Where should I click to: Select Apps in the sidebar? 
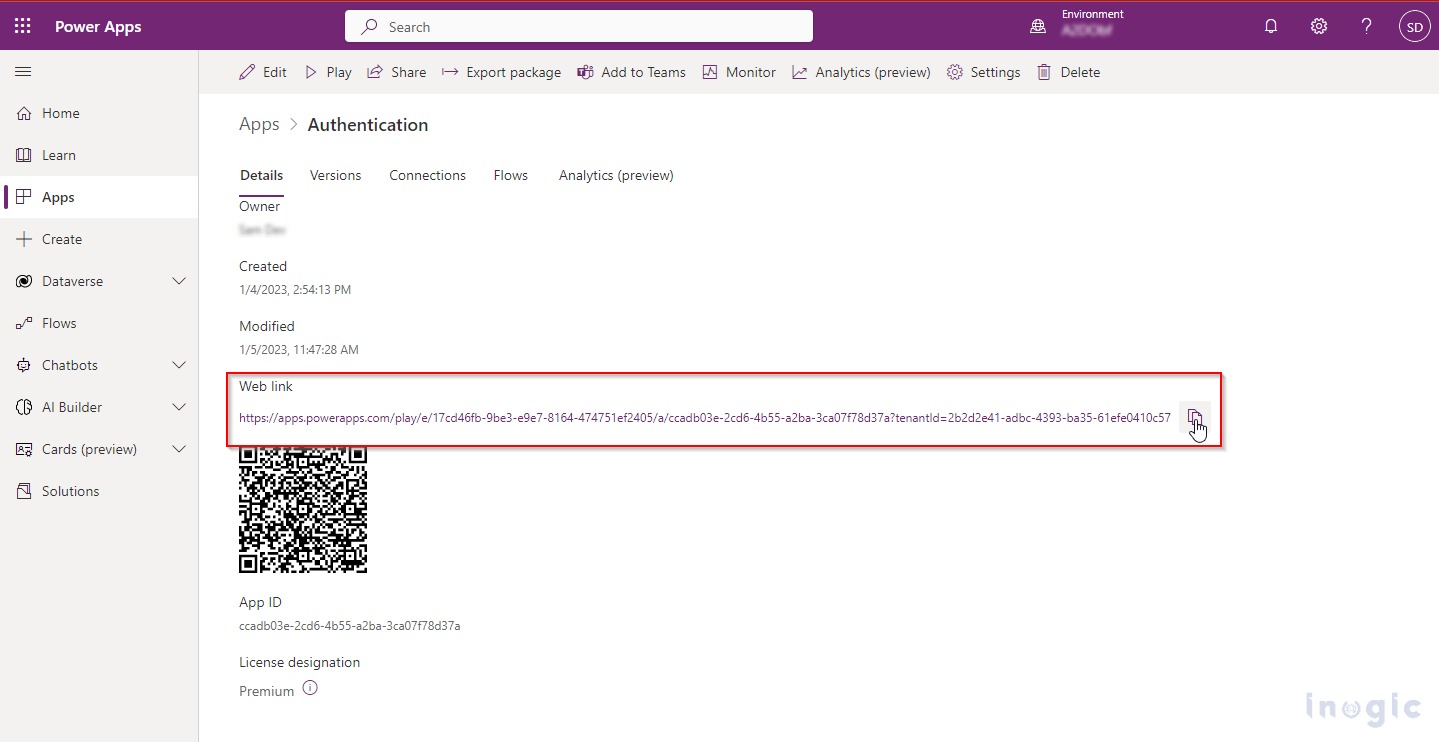click(x=99, y=197)
